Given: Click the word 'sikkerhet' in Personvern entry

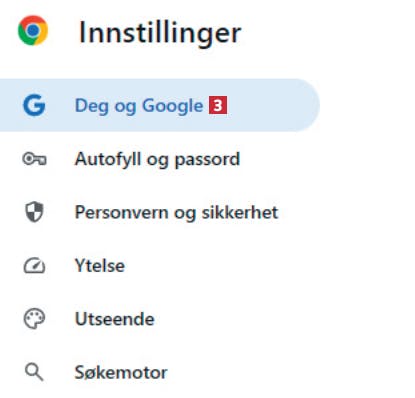Looking at the screenshot, I should pyautogui.click(x=240, y=212).
